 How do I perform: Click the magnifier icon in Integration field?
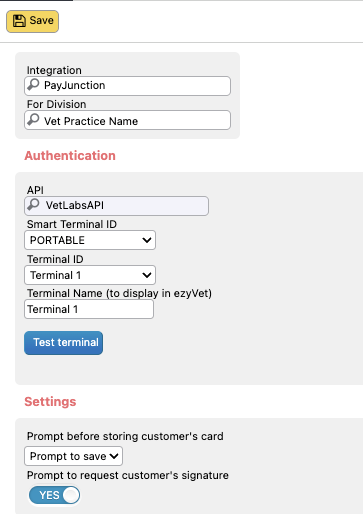33,84
